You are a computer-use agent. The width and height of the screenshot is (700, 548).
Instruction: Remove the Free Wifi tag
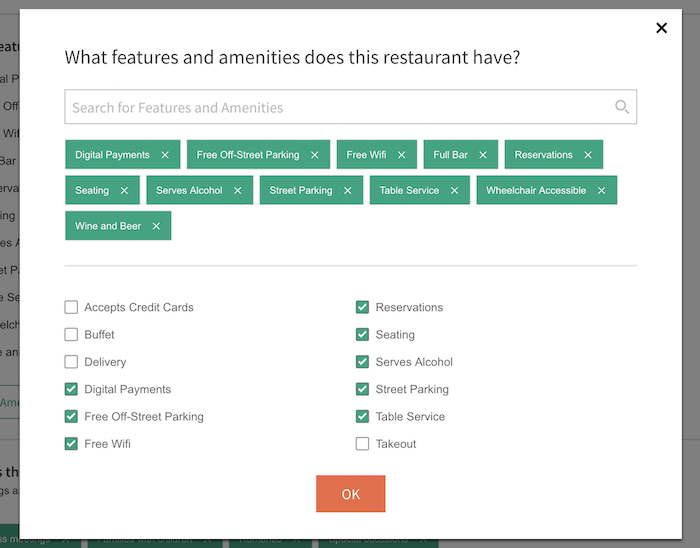click(x=401, y=155)
